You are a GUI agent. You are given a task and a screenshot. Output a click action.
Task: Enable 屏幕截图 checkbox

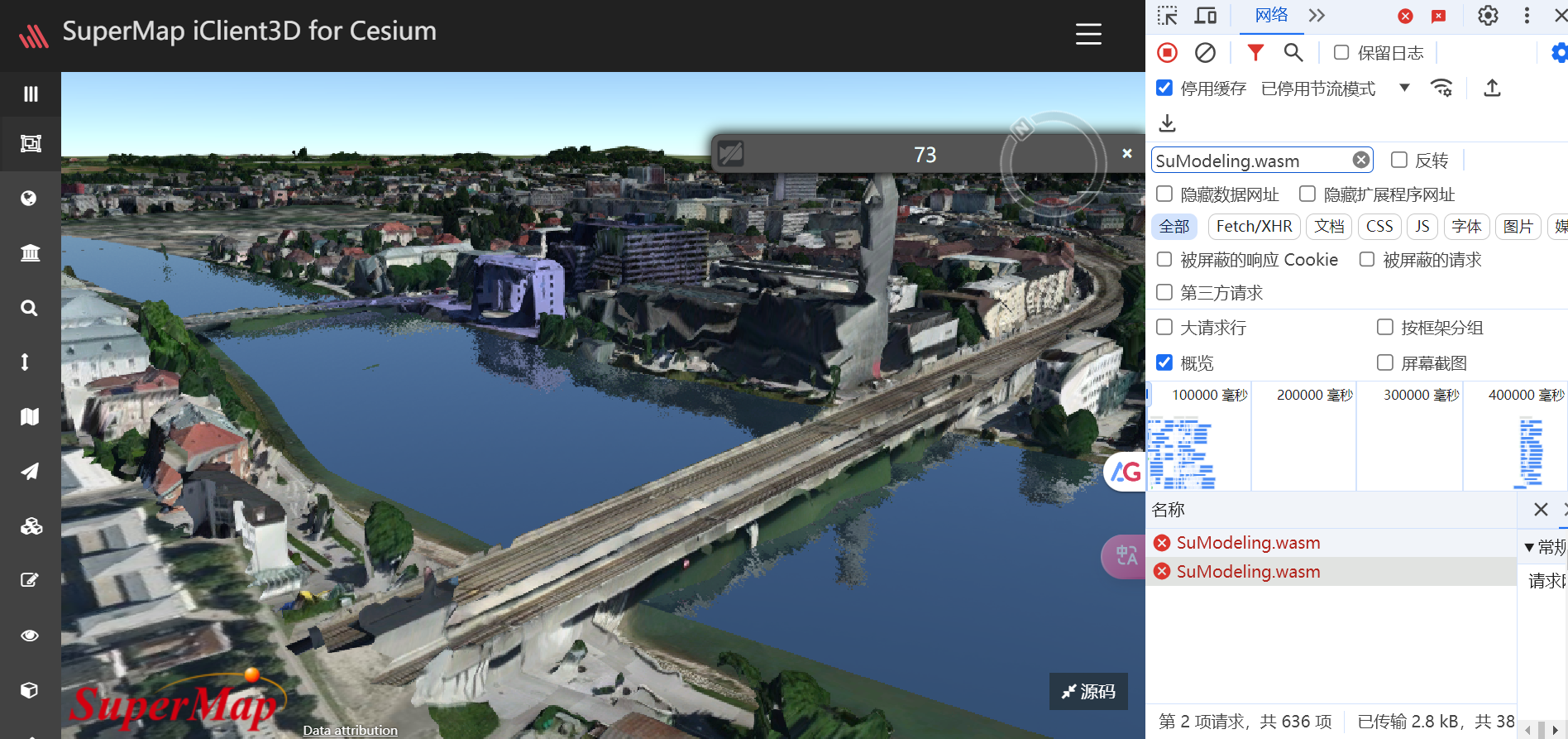[1385, 362]
